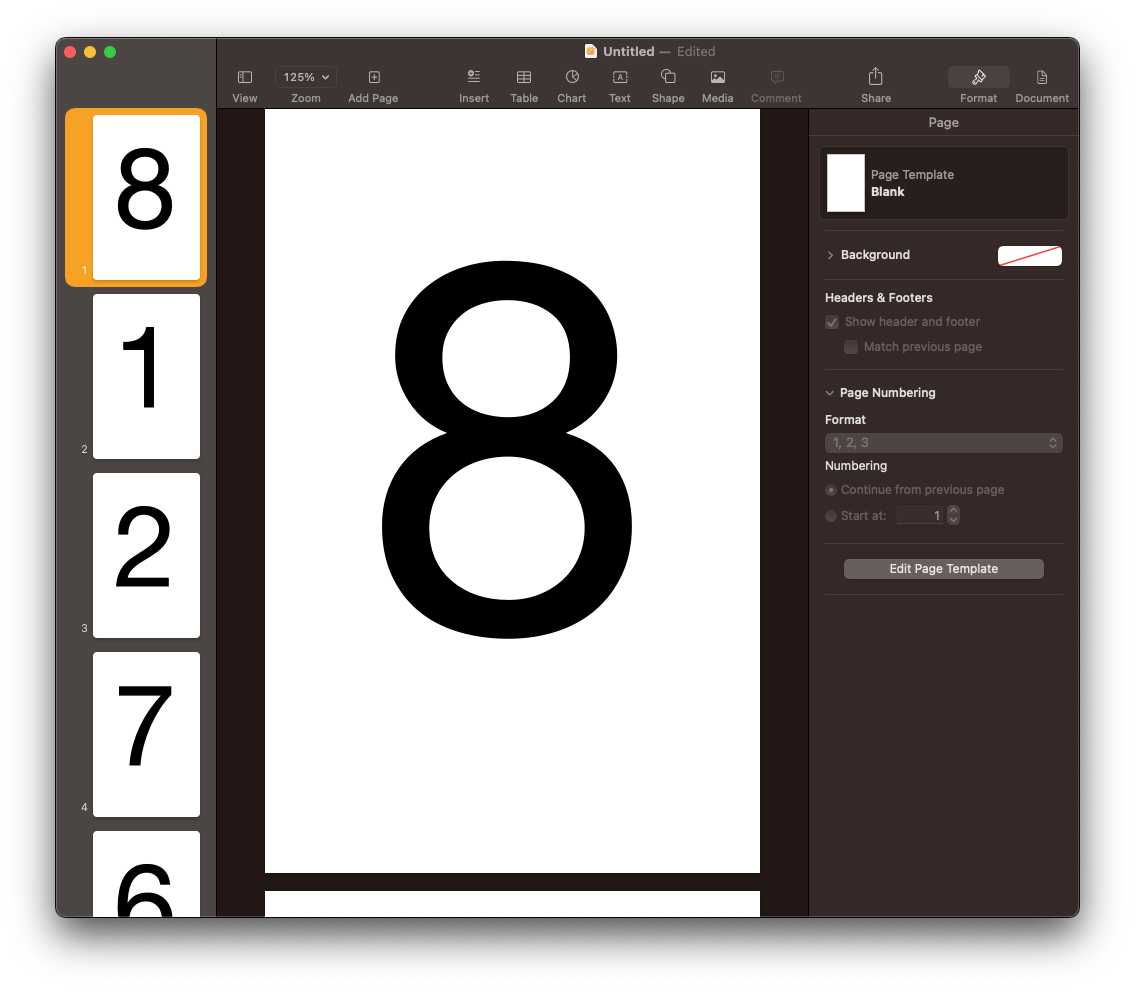Click the Page Template Blank selector
The image size is (1135, 991).
pos(943,182)
